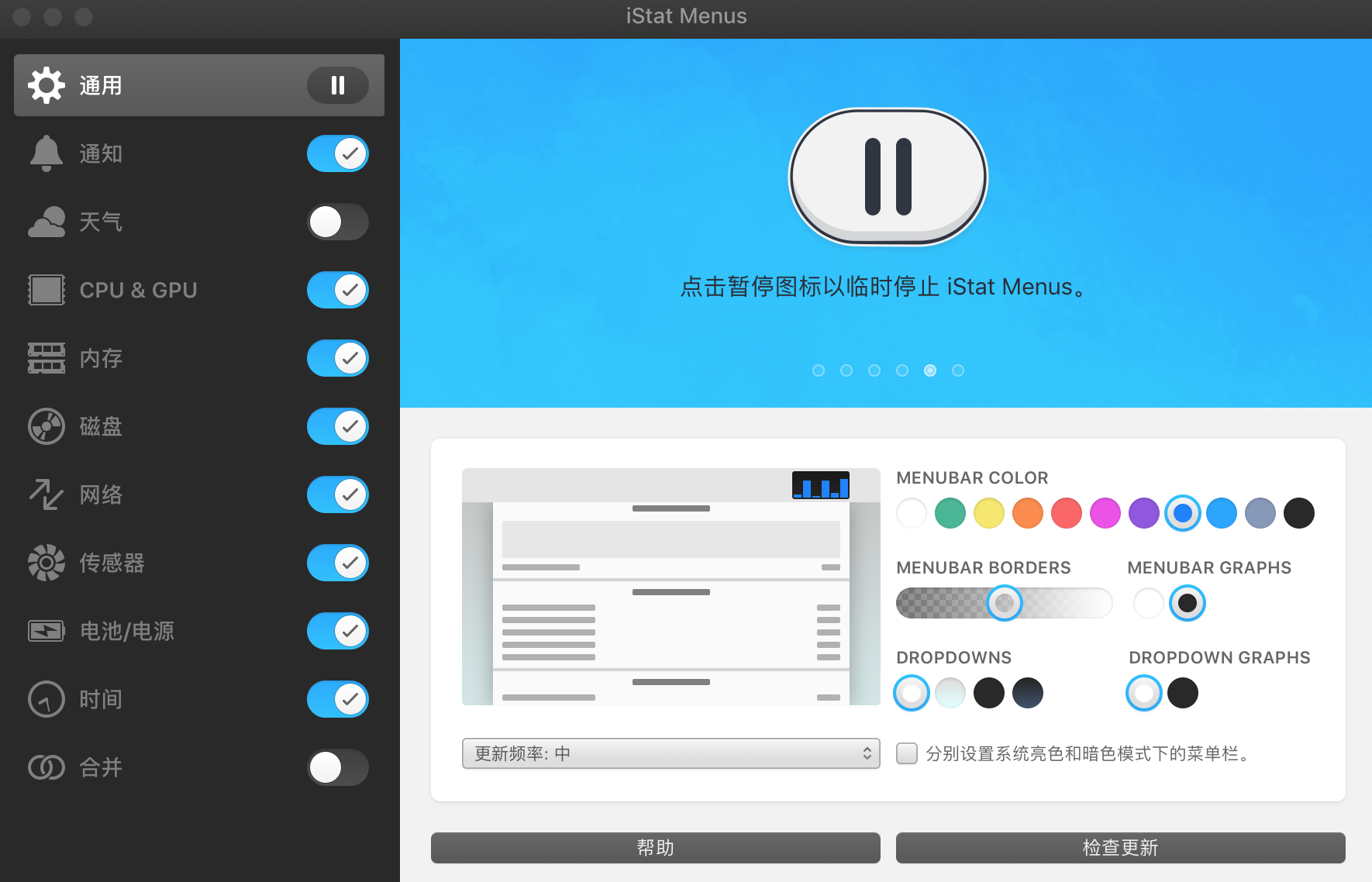Open the 传感器 section label
Image resolution: width=1372 pixels, height=882 pixels.
(112, 563)
